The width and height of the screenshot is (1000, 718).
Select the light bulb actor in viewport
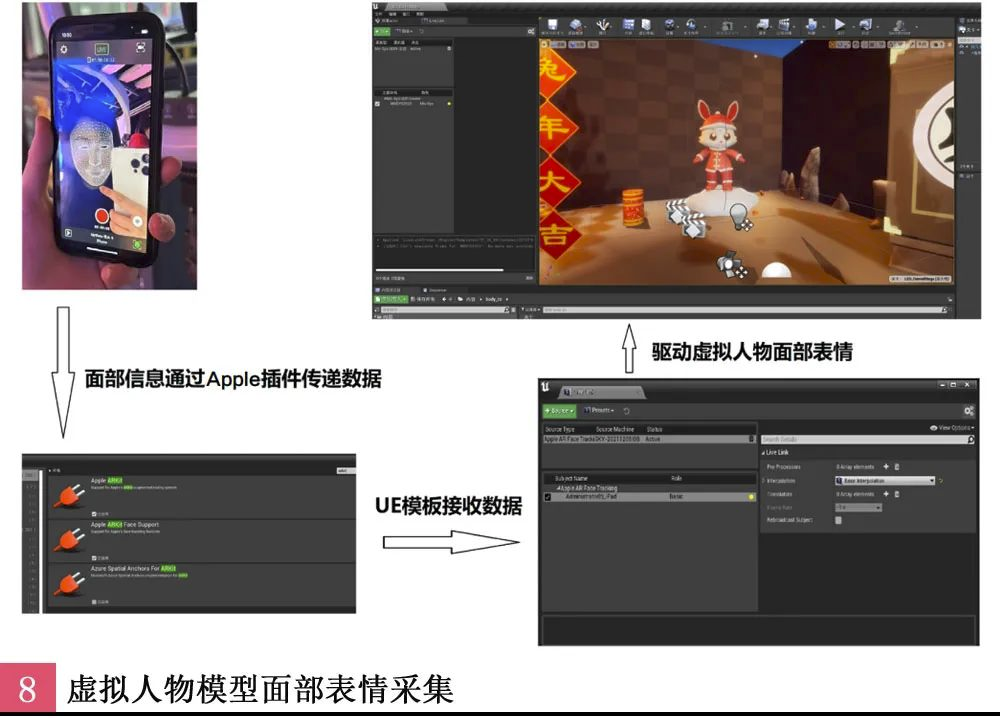pos(738,216)
